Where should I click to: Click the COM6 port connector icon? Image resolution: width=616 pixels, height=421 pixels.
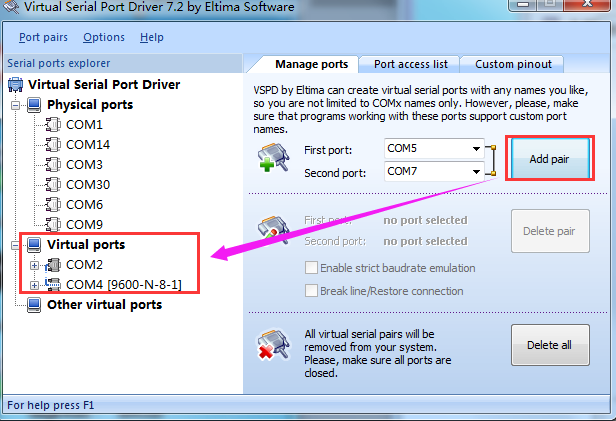53,205
